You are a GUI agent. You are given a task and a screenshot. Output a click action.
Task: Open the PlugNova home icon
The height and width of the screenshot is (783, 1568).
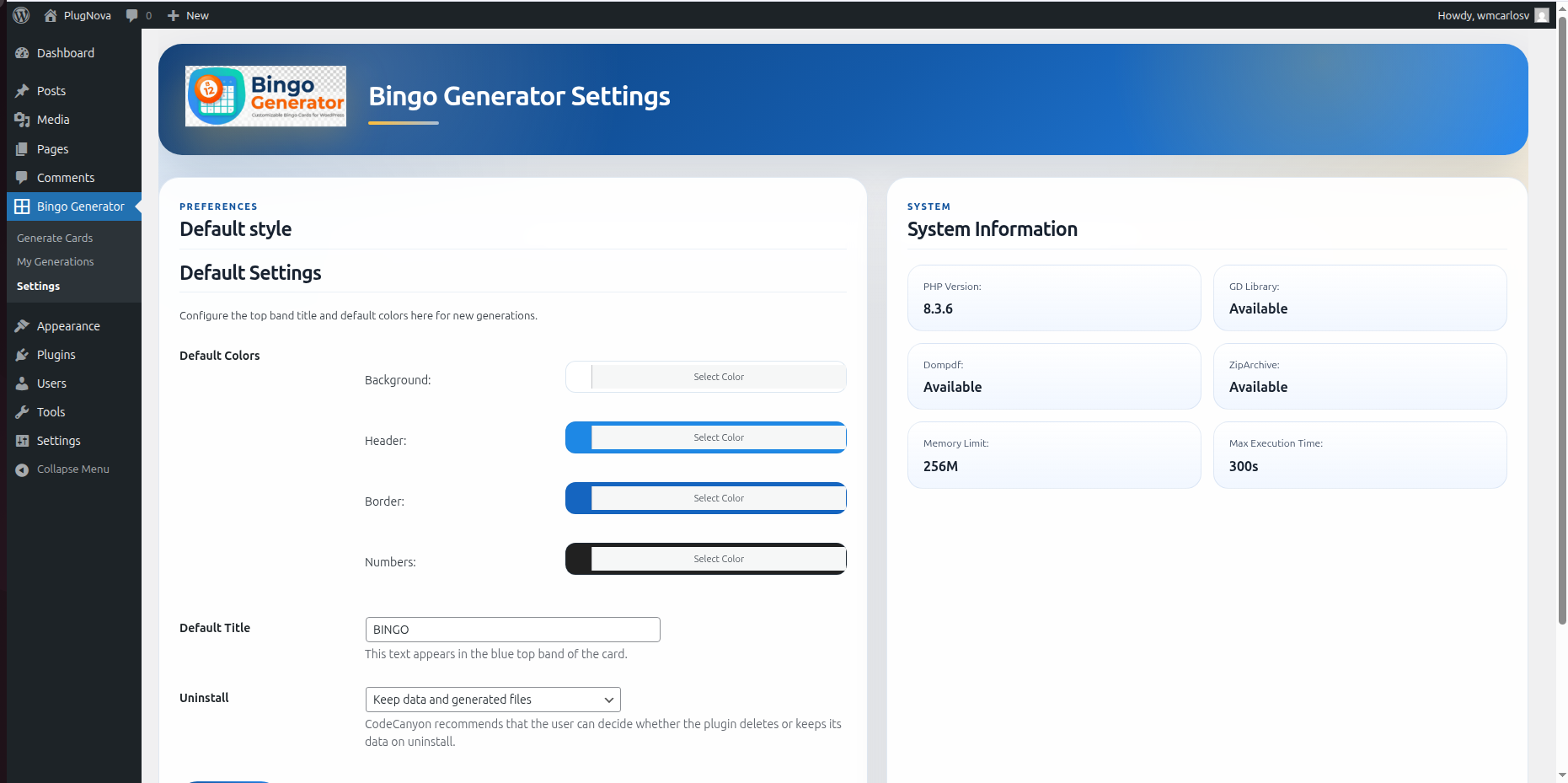pyautogui.click(x=51, y=15)
